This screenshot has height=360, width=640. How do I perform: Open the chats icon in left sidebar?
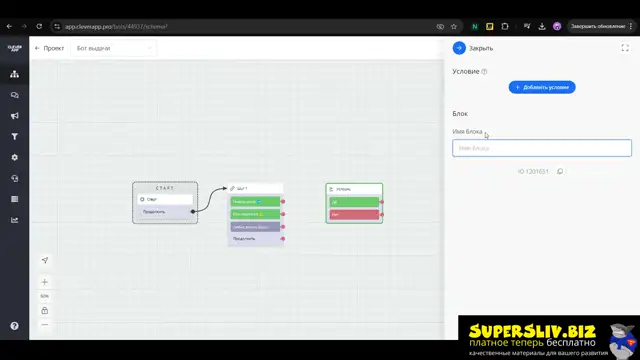click(x=14, y=95)
